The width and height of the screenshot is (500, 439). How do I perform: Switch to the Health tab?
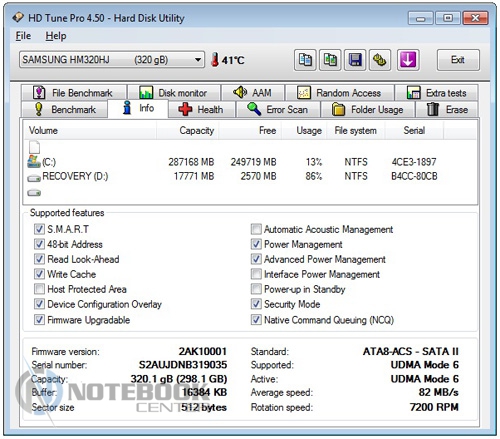(x=202, y=109)
